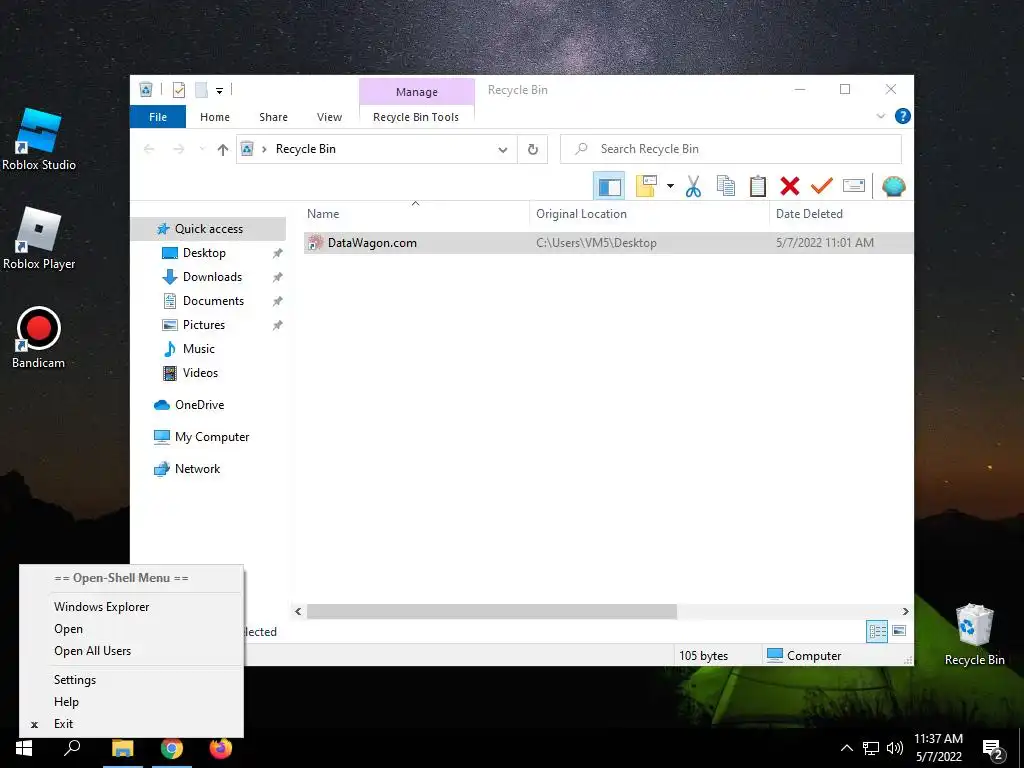Click the scroll left arrow
Viewport: 1024px width, 768px height.
tap(298, 611)
